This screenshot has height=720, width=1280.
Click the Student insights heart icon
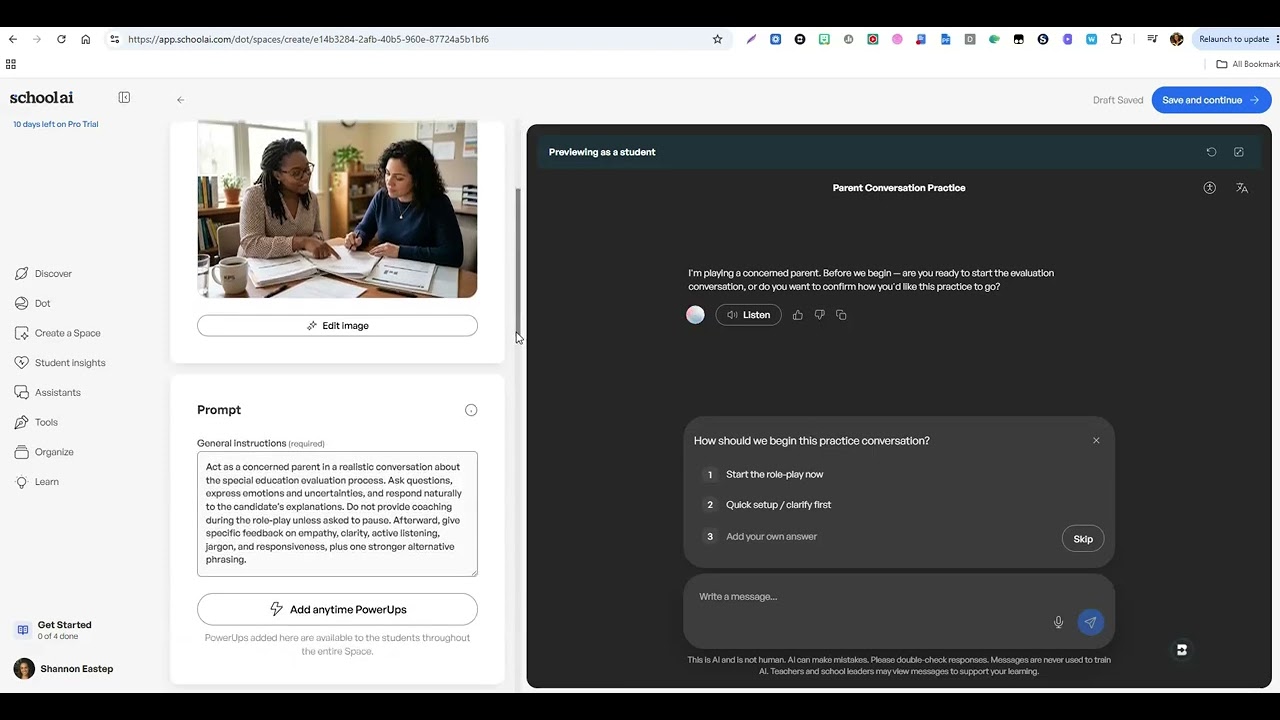point(22,363)
